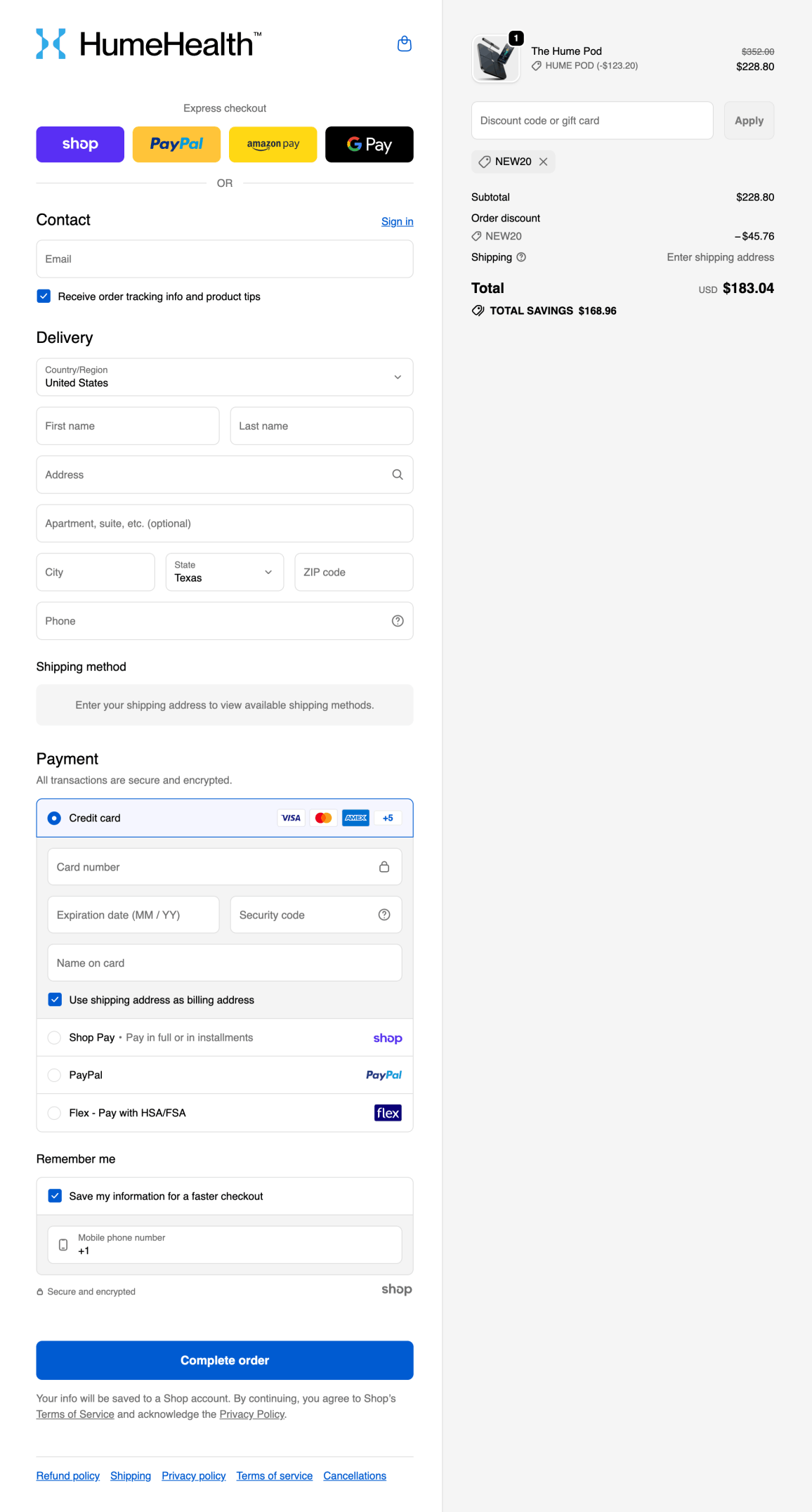Open the Country/Region dropdown
The height and width of the screenshot is (1512, 812).
tap(225, 377)
